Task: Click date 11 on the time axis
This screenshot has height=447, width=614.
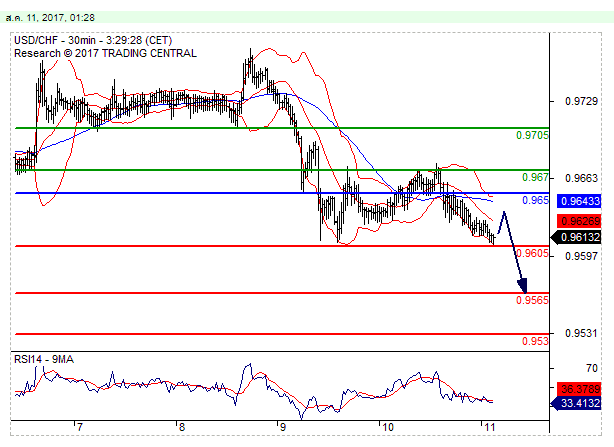Action: click(489, 427)
